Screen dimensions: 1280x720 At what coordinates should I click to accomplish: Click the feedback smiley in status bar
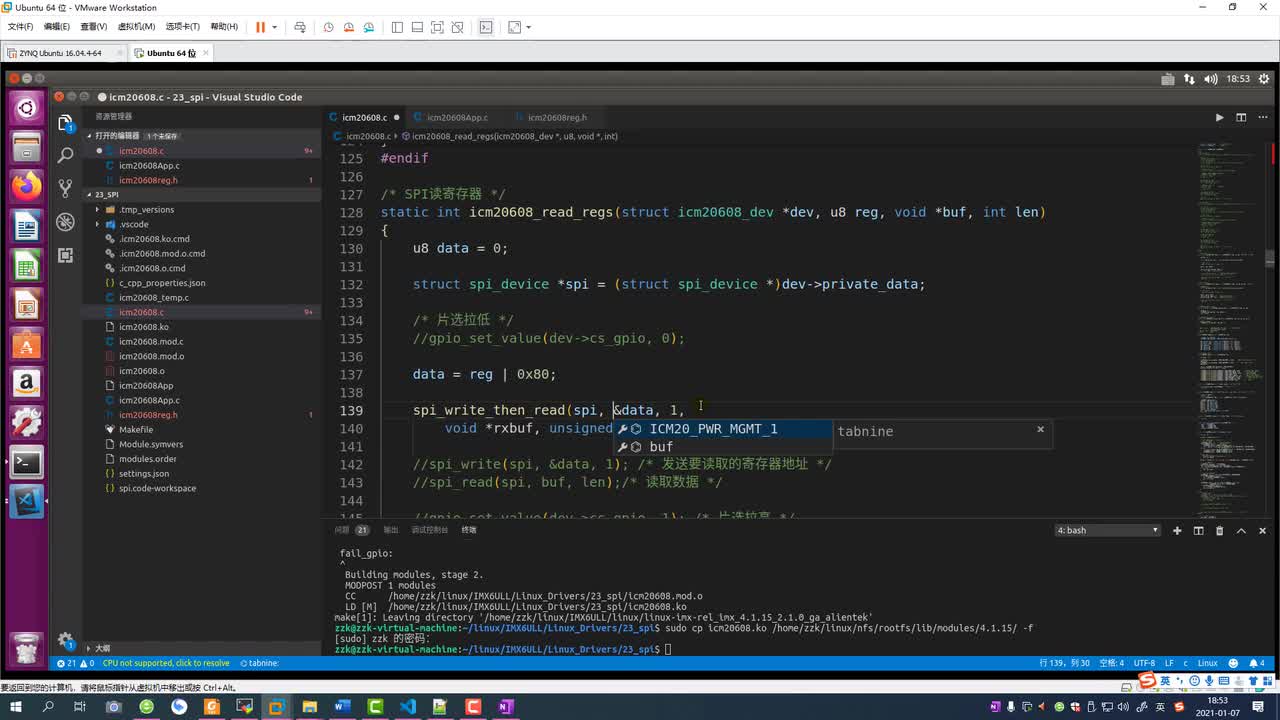point(1233,663)
